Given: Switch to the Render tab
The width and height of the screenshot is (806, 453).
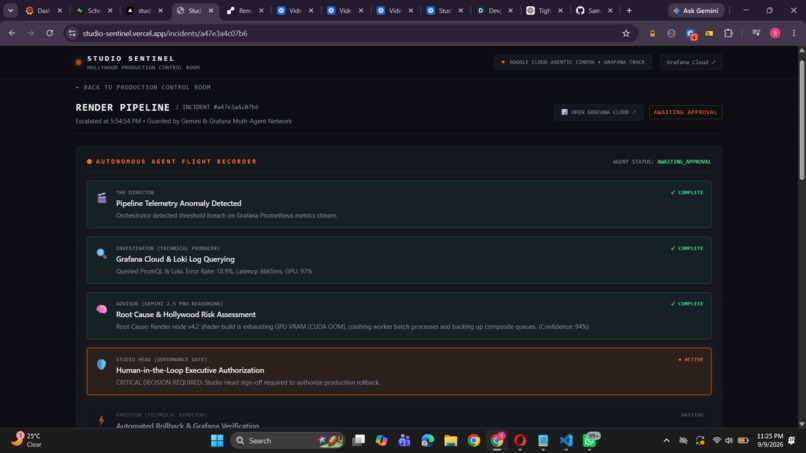Looking at the screenshot, I should [x=245, y=10].
